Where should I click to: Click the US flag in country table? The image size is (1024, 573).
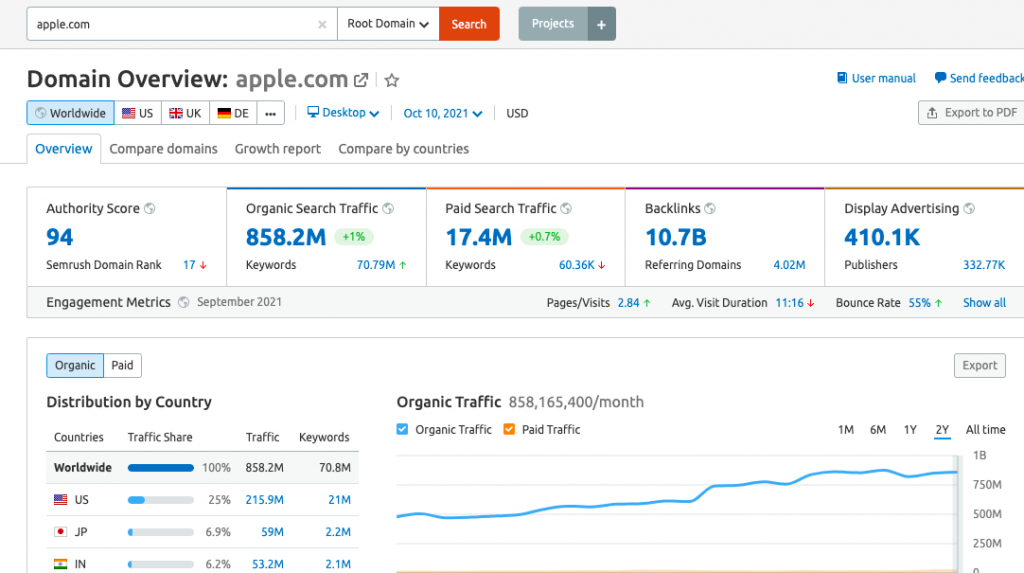tap(60, 500)
